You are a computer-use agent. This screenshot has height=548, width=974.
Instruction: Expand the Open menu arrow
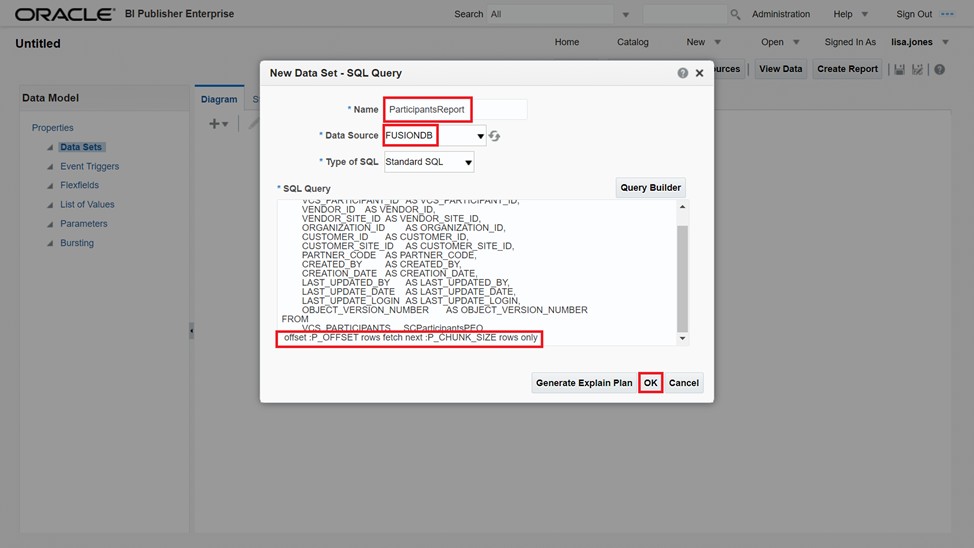point(796,42)
